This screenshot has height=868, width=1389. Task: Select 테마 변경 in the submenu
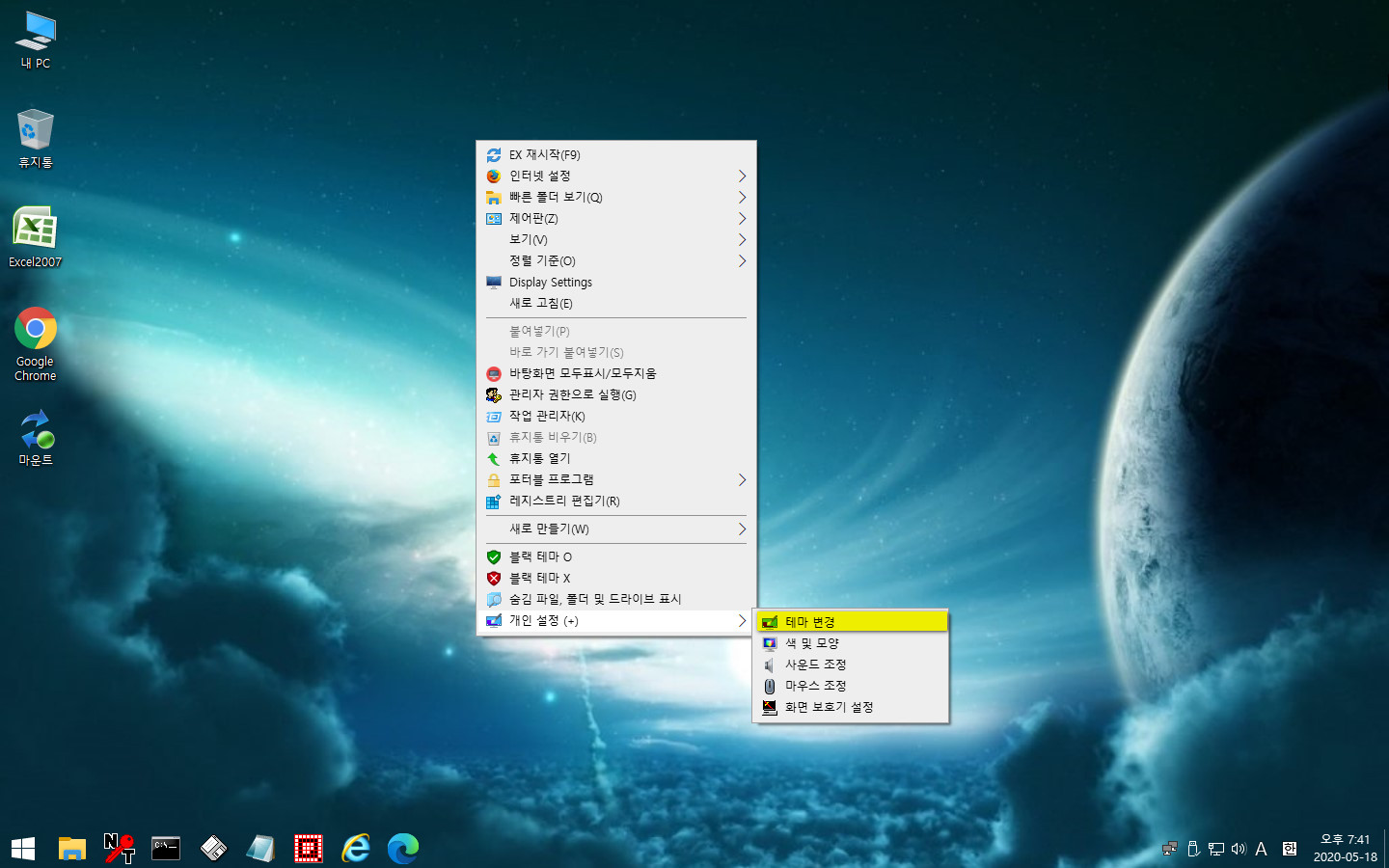coord(852,622)
